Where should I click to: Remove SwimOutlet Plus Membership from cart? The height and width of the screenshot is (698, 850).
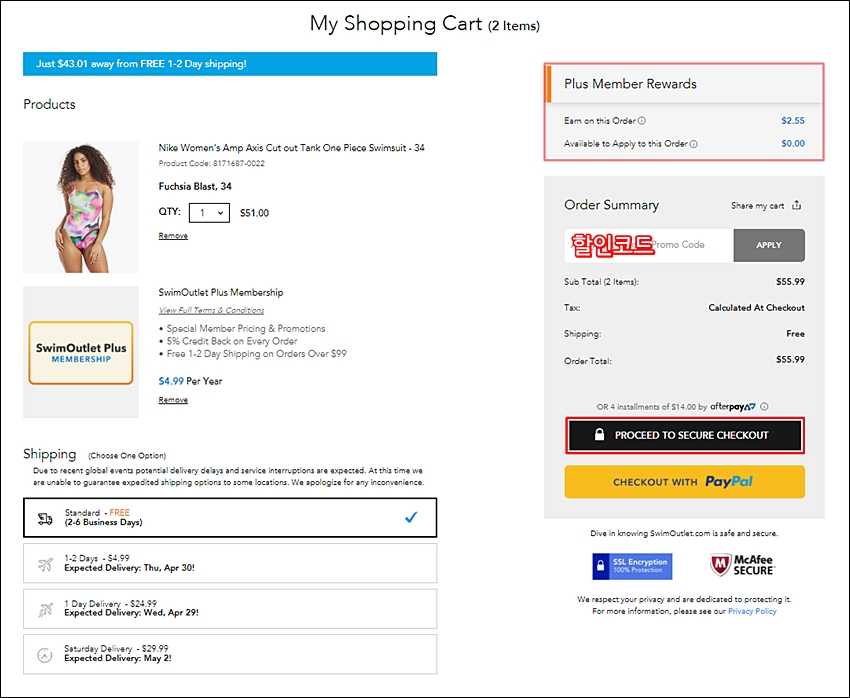coord(173,400)
